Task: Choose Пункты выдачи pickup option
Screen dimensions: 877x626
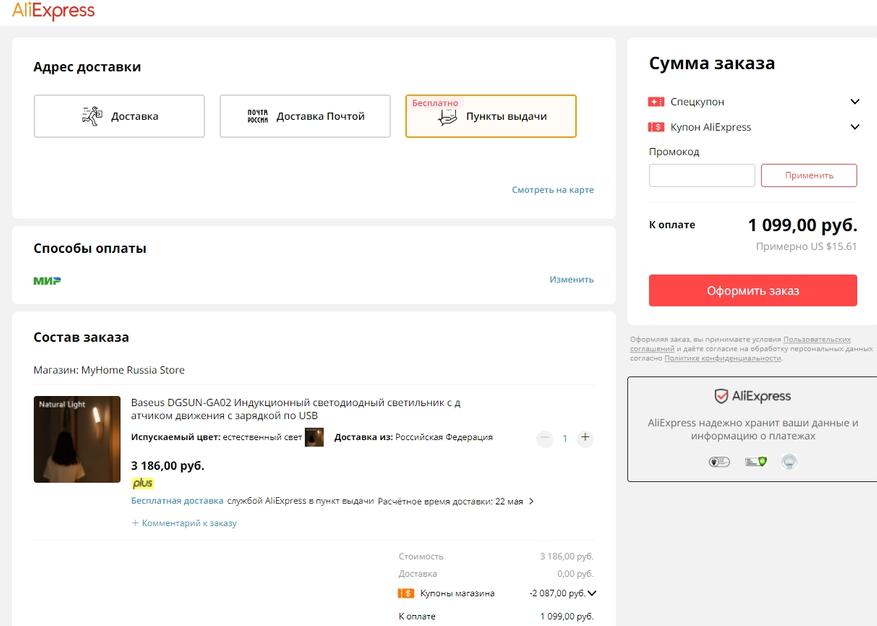Action: (490, 116)
